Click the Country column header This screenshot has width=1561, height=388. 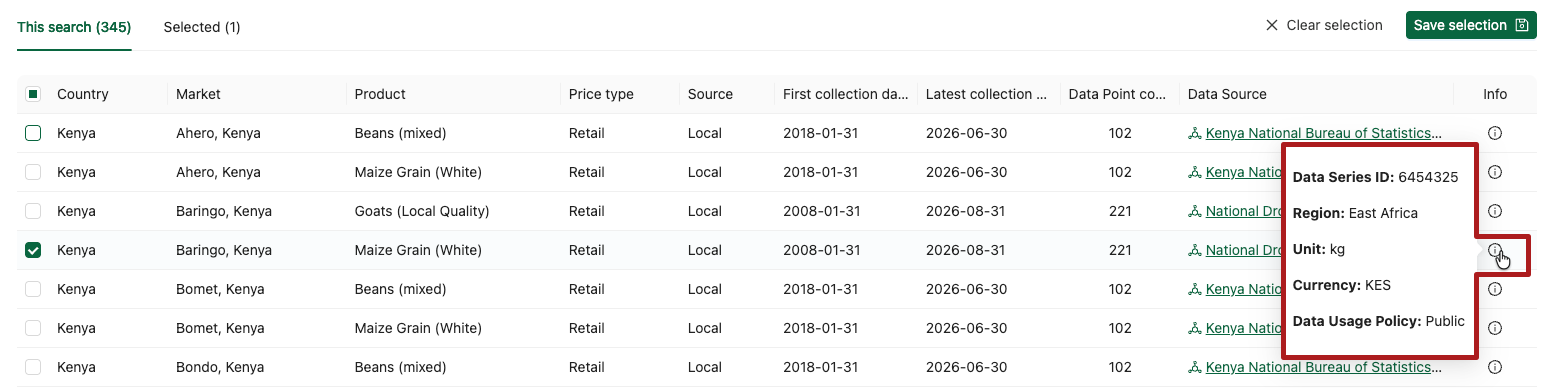point(83,94)
